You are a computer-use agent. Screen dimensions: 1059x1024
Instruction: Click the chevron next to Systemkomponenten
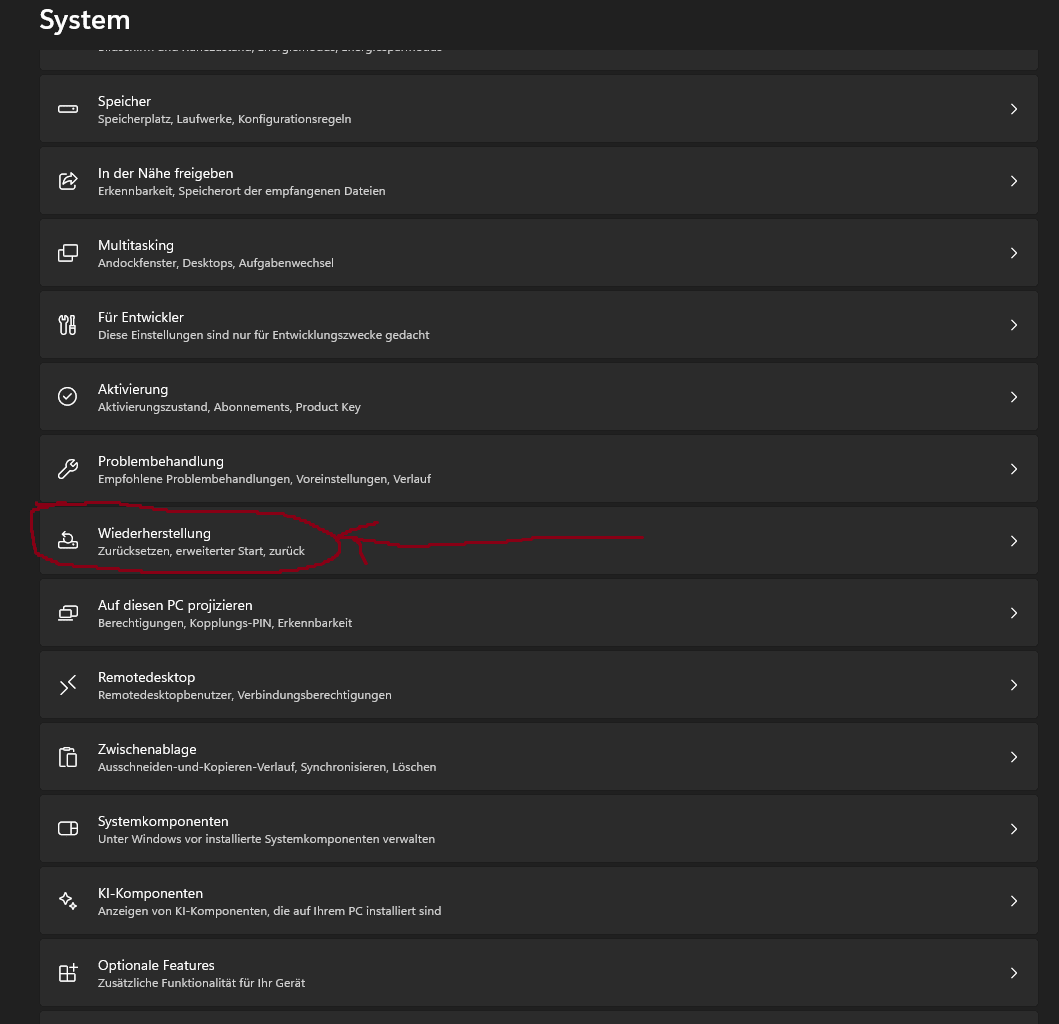point(1013,829)
